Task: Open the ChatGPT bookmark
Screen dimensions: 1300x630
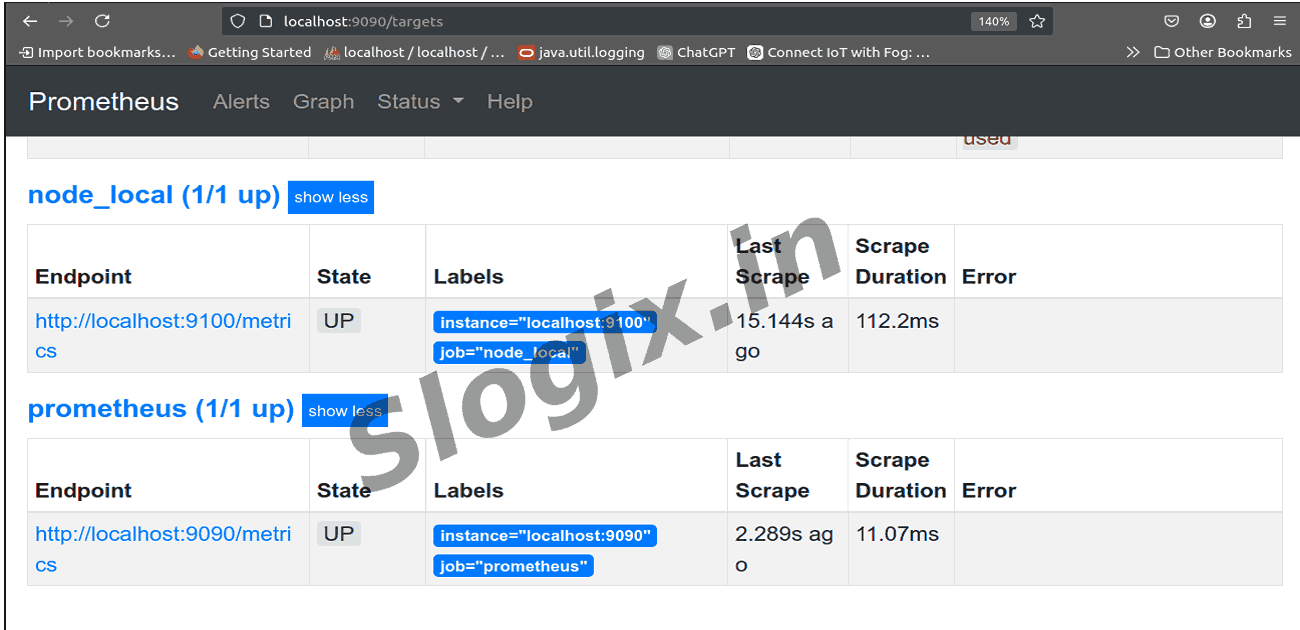Action: pos(696,52)
